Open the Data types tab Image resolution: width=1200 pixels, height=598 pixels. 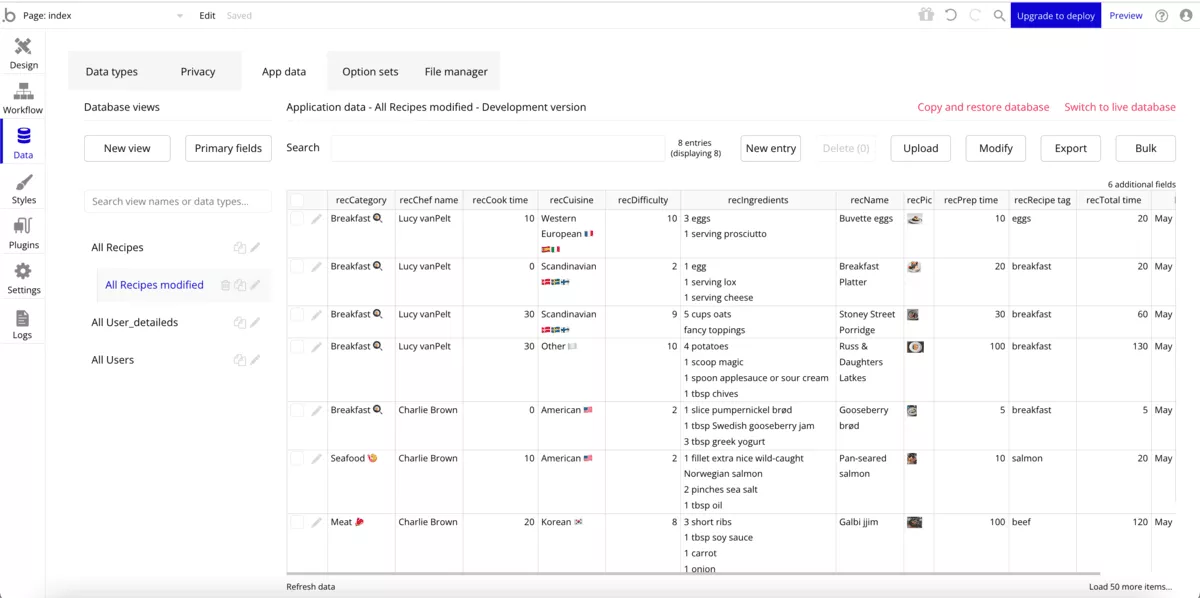point(111,71)
